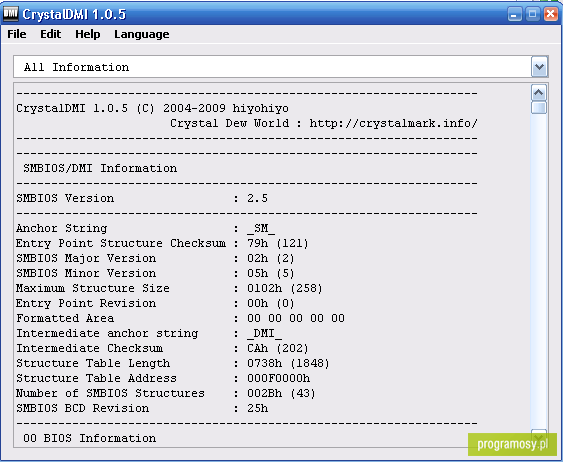Viewport: 563px width, 462px height.
Task: Click the 'Intermediate anchor string' label
Action: pyautogui.click(x=107, y=333)
